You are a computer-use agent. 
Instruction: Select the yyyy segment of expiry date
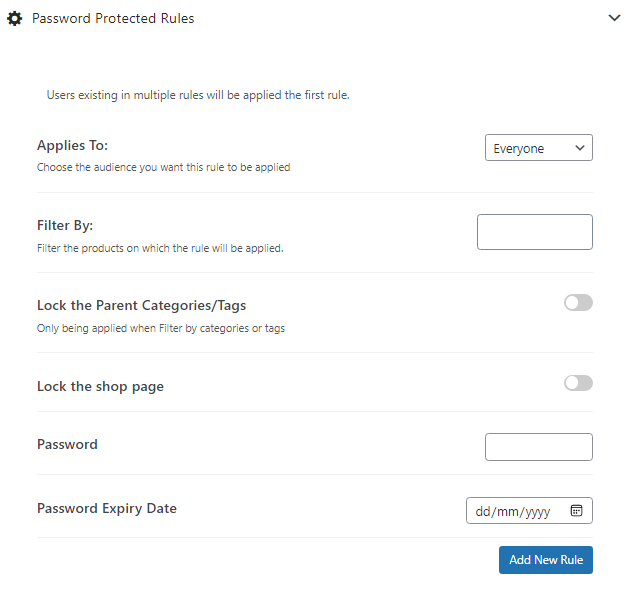tap(538, 512)
